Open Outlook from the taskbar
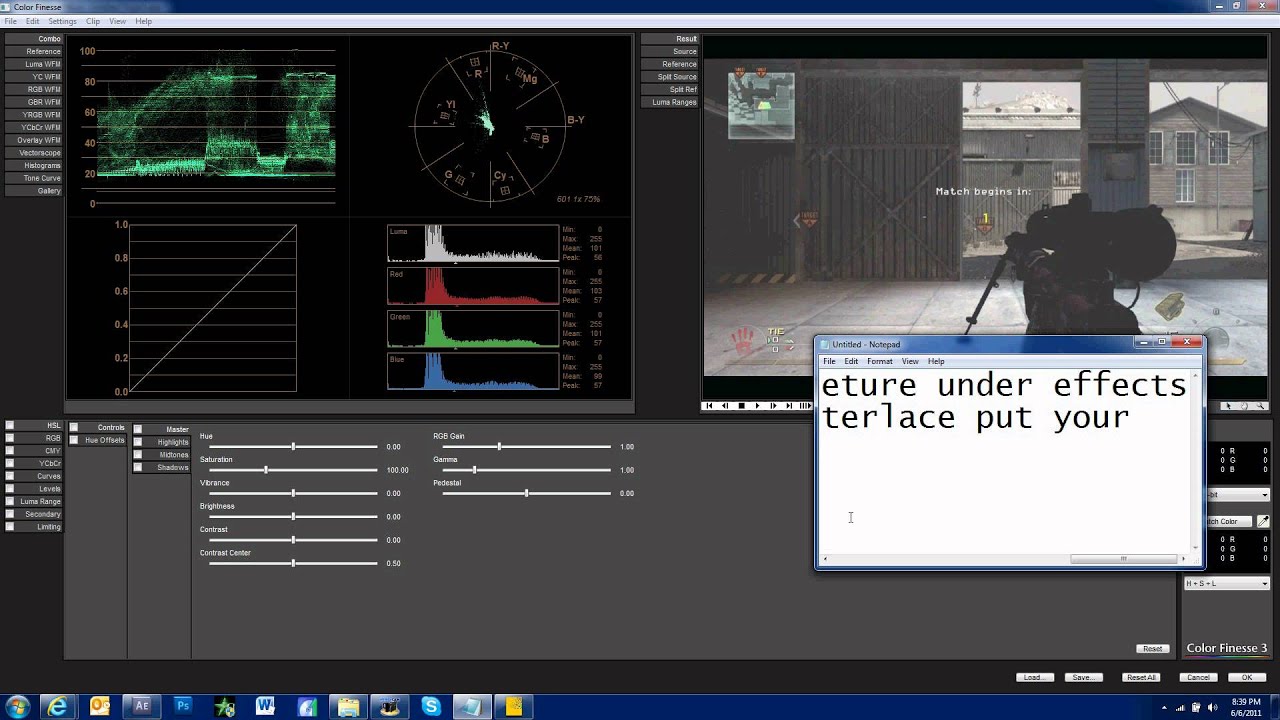The height and width of the screenshot is (720, 1280). 100,706
